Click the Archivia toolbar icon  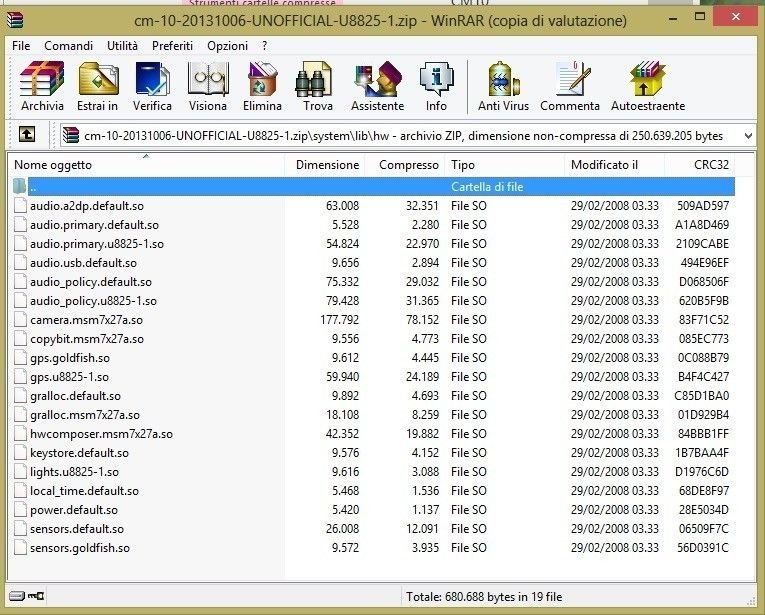[42, 86]
